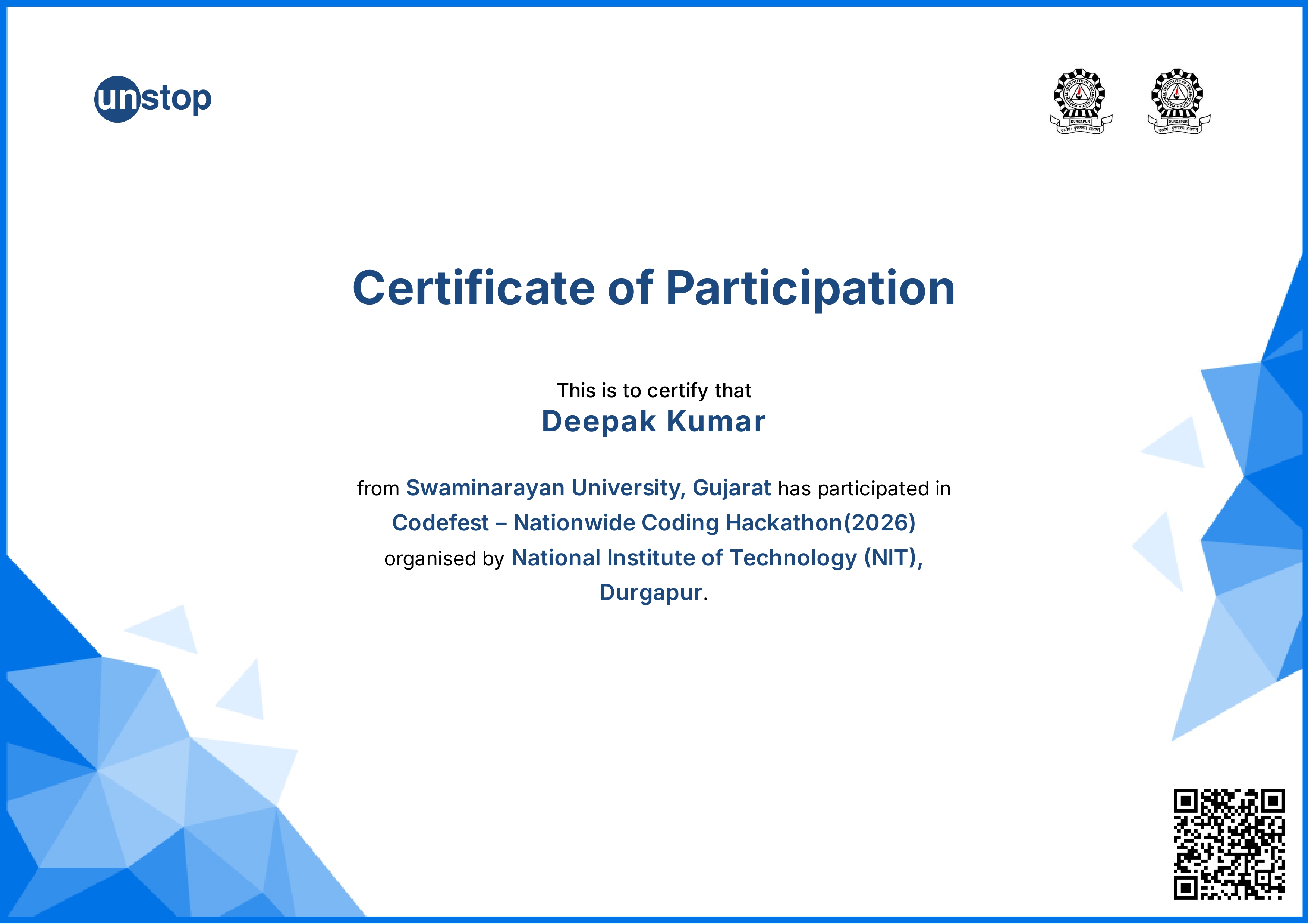Click the 'has participated in' text
Viewport: 1308px width, 924px height.
tap(864, 489)
